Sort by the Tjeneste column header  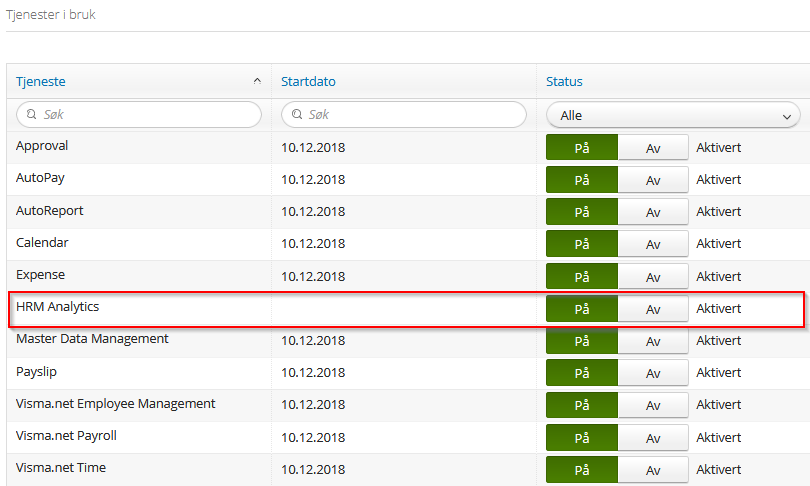(x=41, y=82)
